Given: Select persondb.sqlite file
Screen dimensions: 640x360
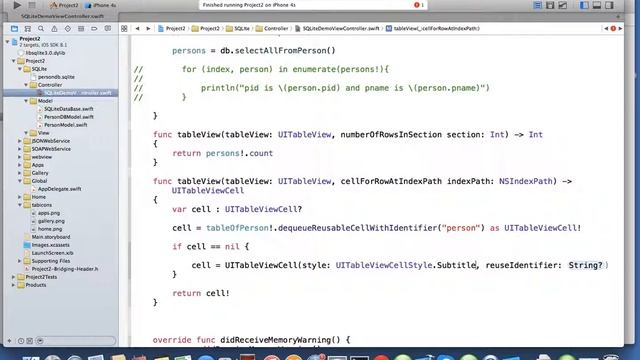Looking at the screenshot, I should [56, 77].
